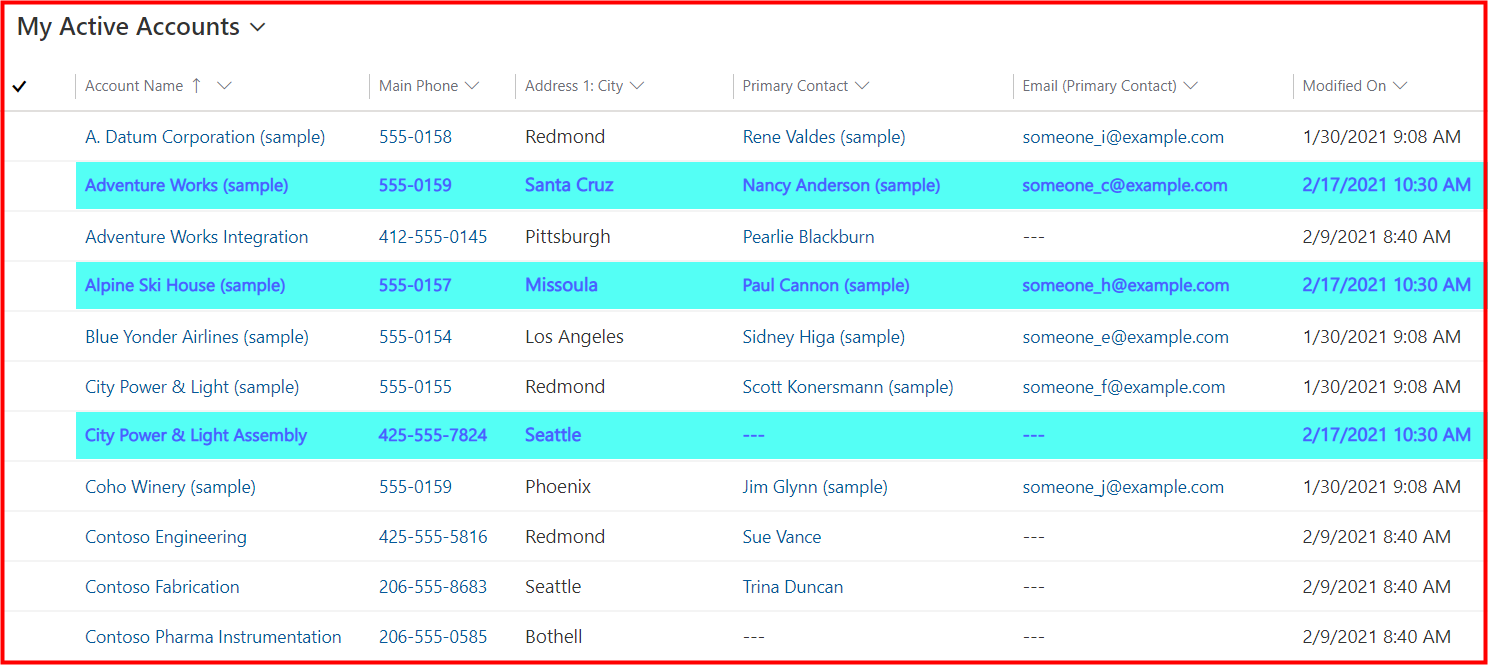1488x665 pixels.
Task: Select the Santa Cruz city cell
Action: [569, 185]
